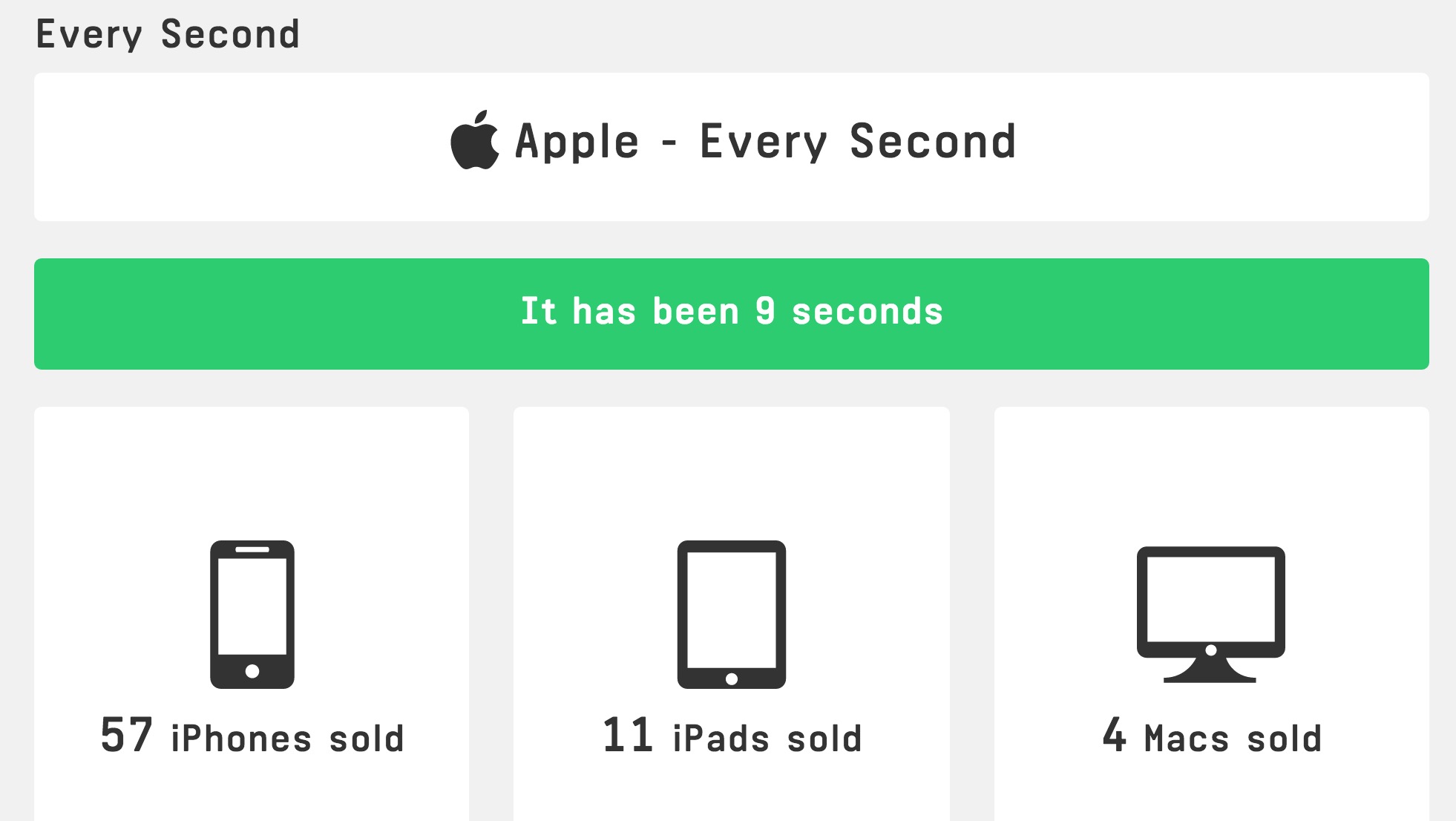This screenshot has height=821, width=1456.
Task: Click the Apple logo icon
Action: coord(475,141)
